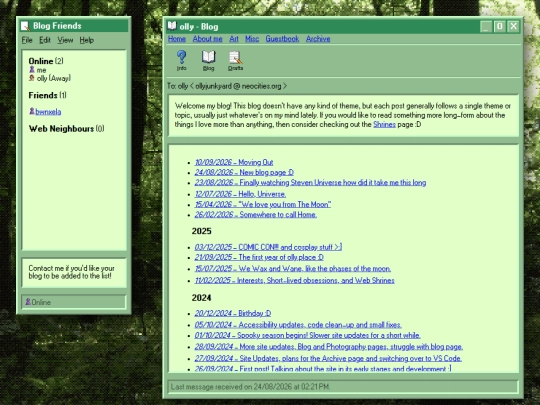Click the 'Online (2)' group heading
Viewport: 540px width, 405px height.
[x=46, y=61]
